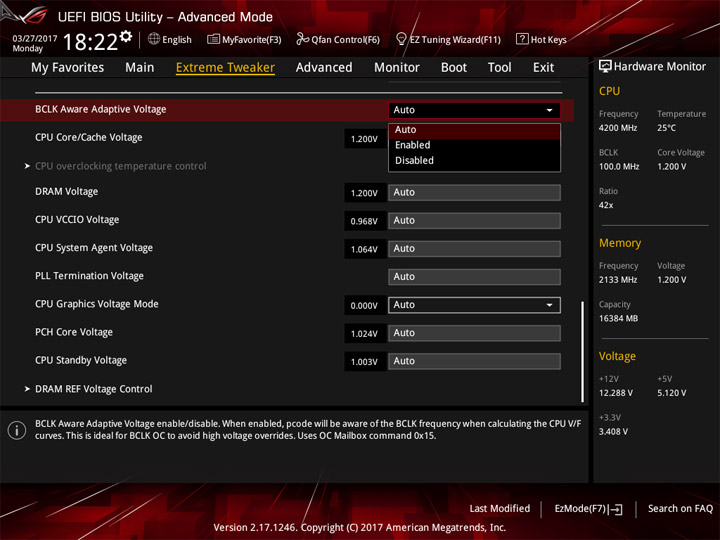The height and width of the screenshot is (540, 720).
Task: Open the MyFavorite(F3) list icon
Action: coord(213,39)
